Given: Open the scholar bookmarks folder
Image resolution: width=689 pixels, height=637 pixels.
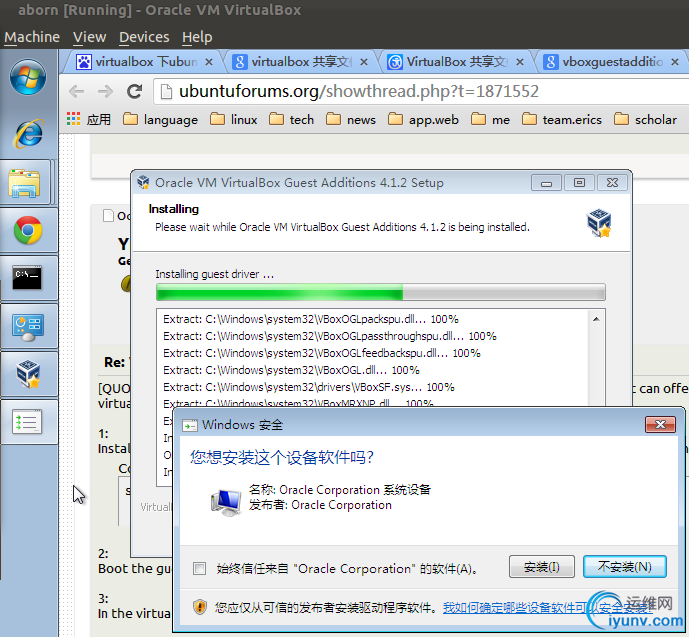Looking at the screenshot, I should tap(645, 119).
